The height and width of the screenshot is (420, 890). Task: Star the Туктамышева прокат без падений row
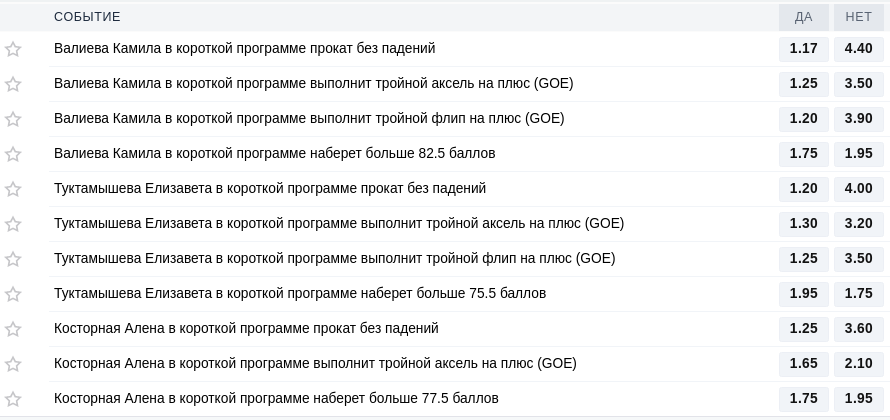(x=13, y=189)
